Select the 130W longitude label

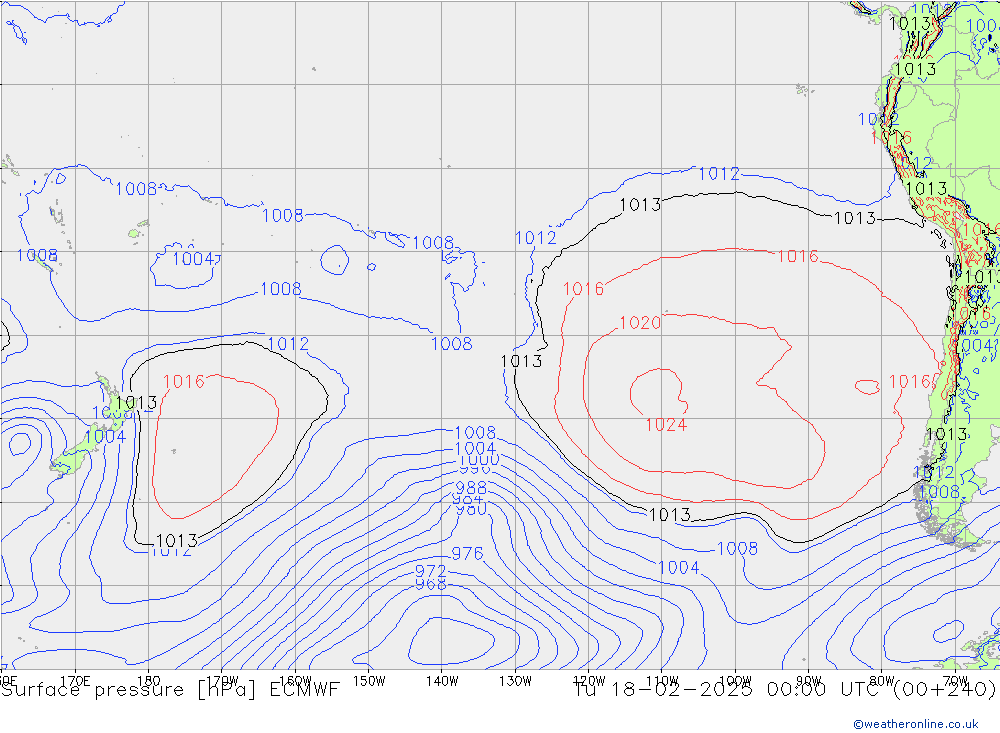point(515,681)
